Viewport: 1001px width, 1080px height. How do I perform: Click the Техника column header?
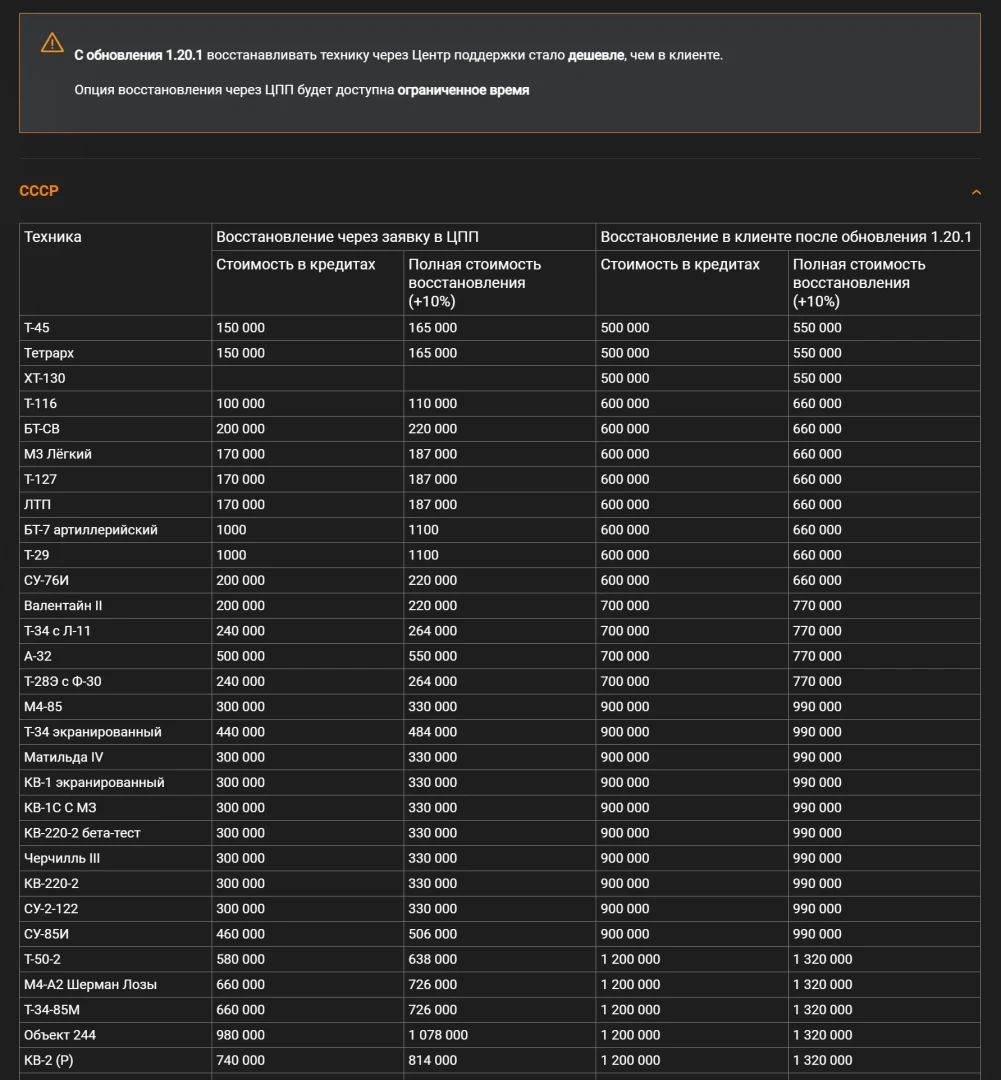[x=53, y=237]
